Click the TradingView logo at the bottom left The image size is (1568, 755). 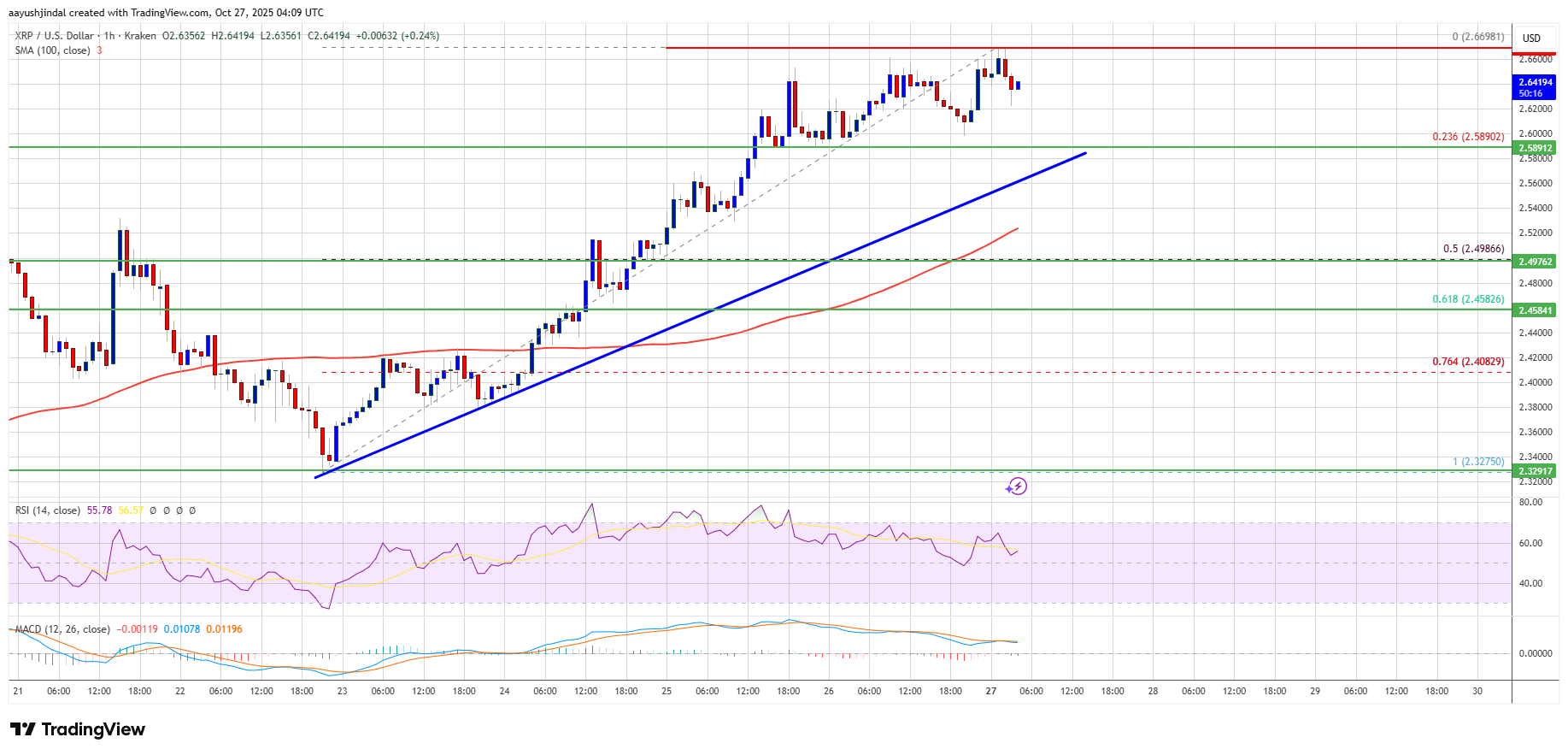[x=78, y=729]
